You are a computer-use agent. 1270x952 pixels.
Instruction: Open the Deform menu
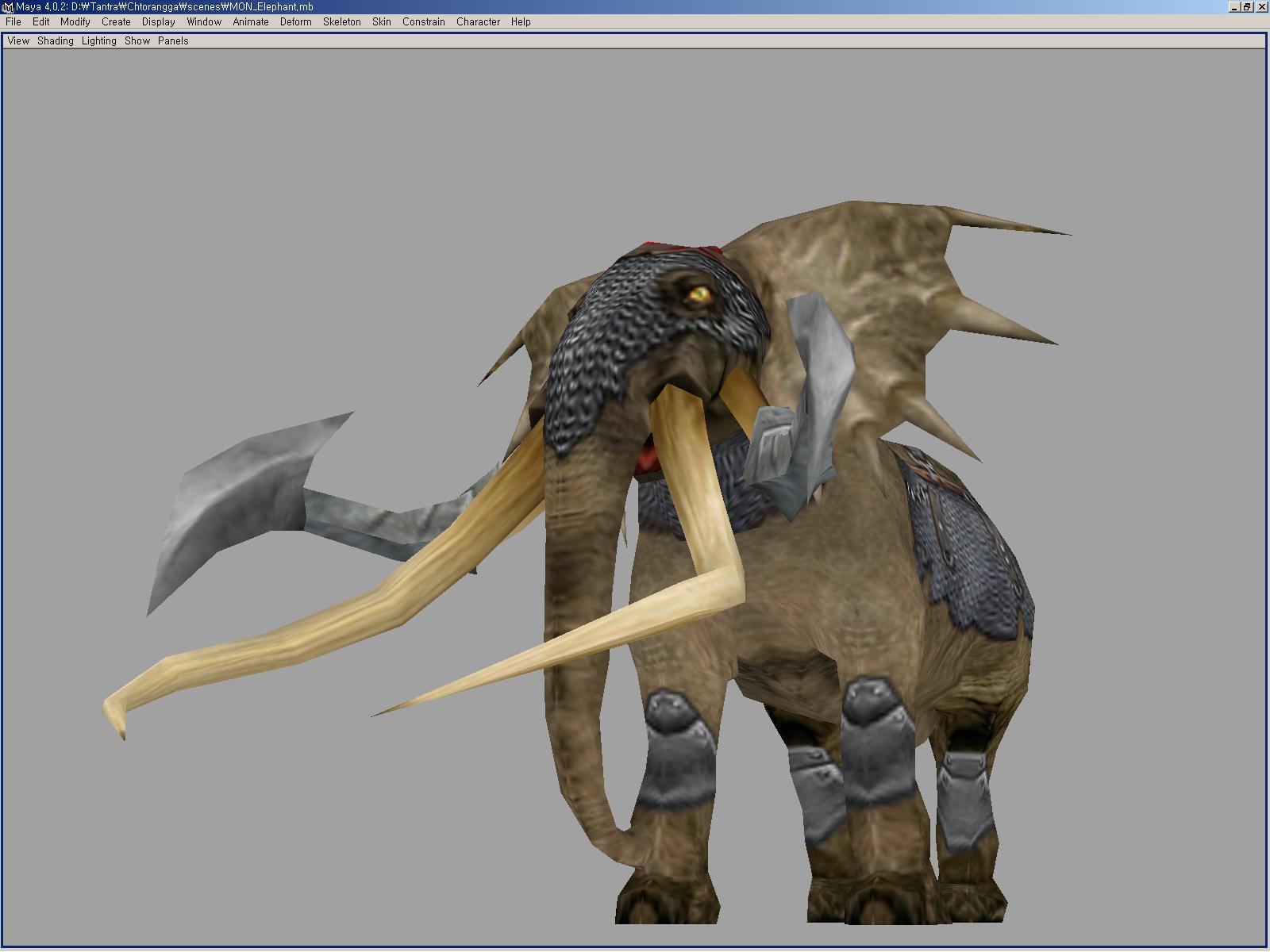click(295, 21)
